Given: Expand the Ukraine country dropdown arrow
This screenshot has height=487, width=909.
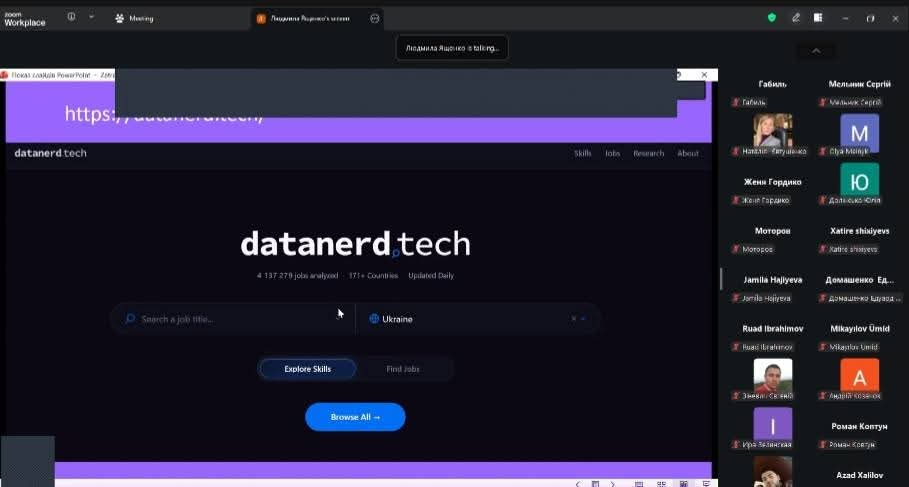Looking at the screenshot, I should point(584,319).
